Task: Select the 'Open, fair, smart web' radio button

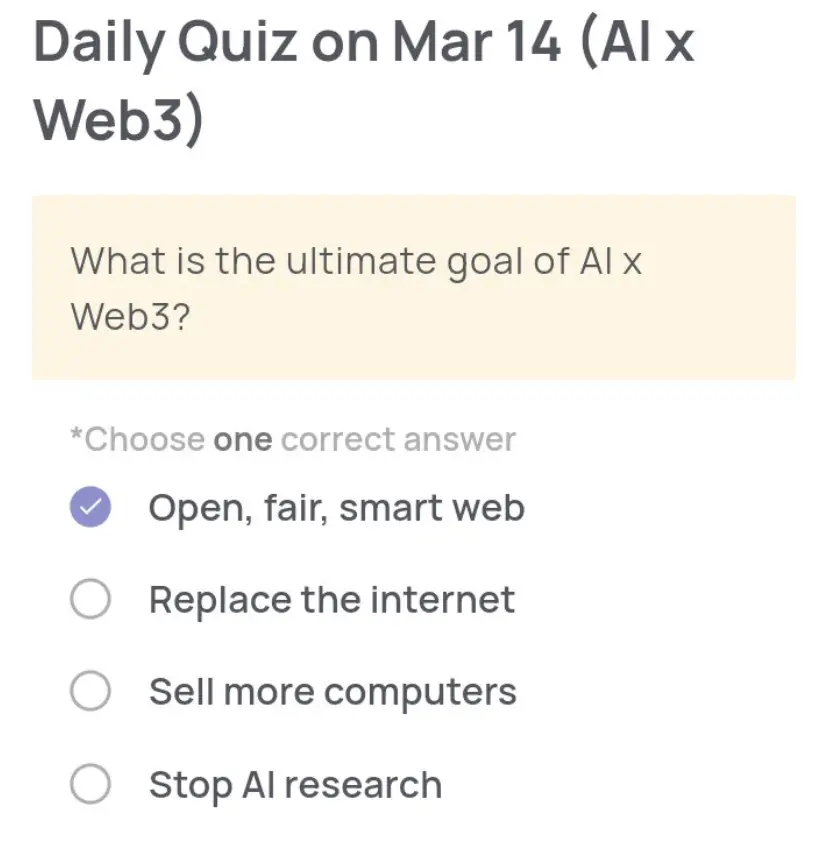Action: (x=91, y=507)
